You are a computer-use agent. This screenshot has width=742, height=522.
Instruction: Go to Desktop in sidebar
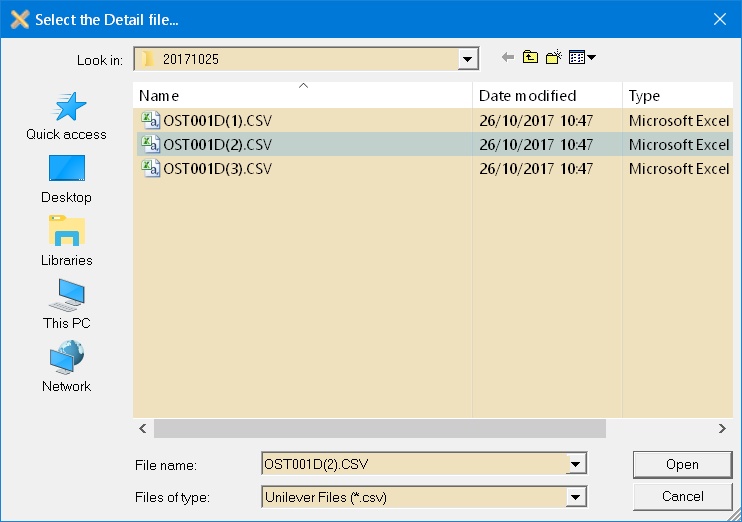(66, 179)
